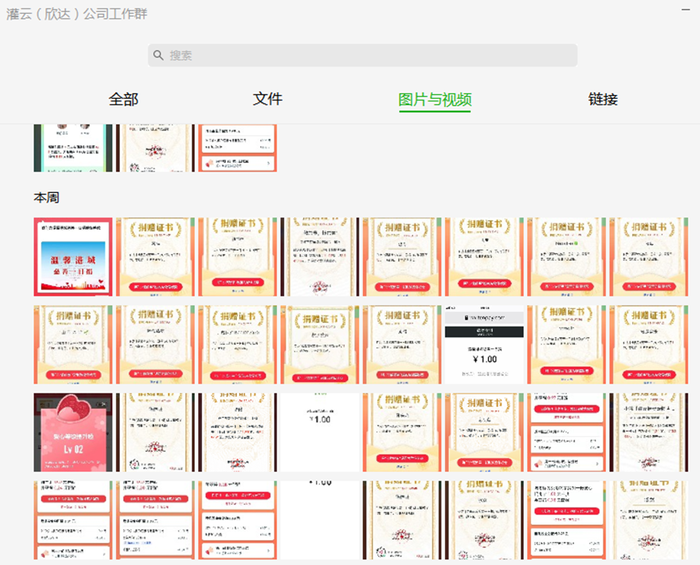Open teal-bordered chat screenshot thumbnail above 本周
The image size is (700, 565).
[73, 148]
